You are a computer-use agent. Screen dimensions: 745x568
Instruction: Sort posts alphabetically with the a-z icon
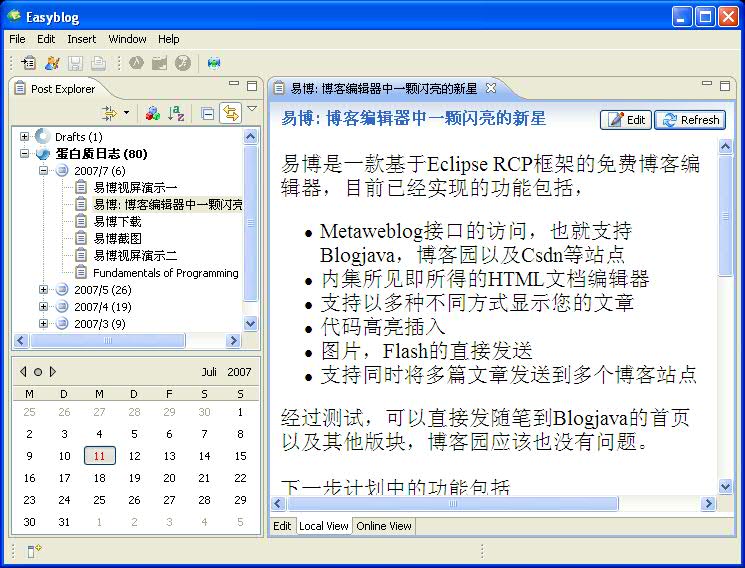tap(176, 113)
